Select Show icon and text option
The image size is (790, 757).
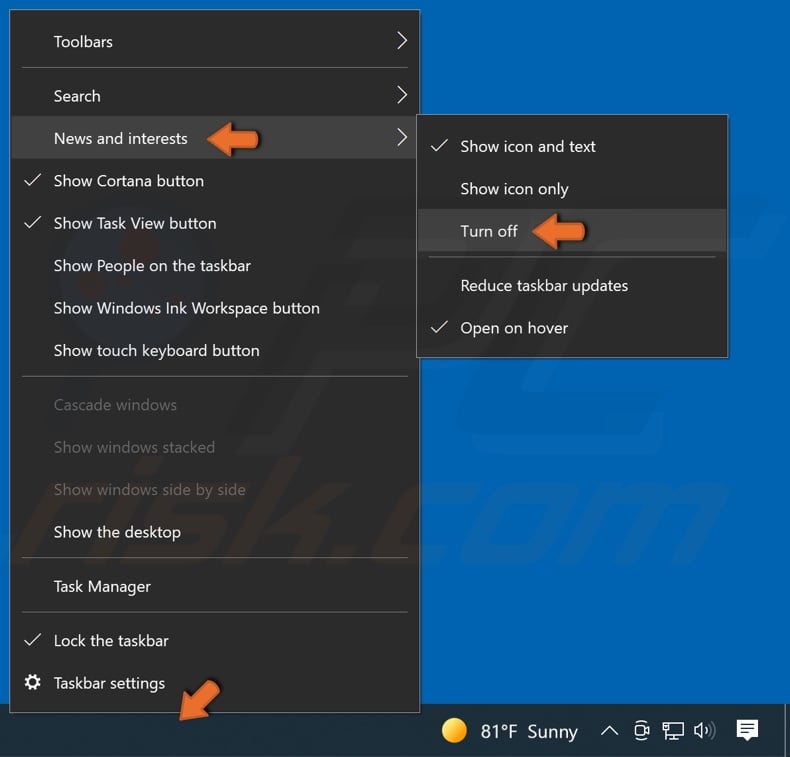point(572,147)
